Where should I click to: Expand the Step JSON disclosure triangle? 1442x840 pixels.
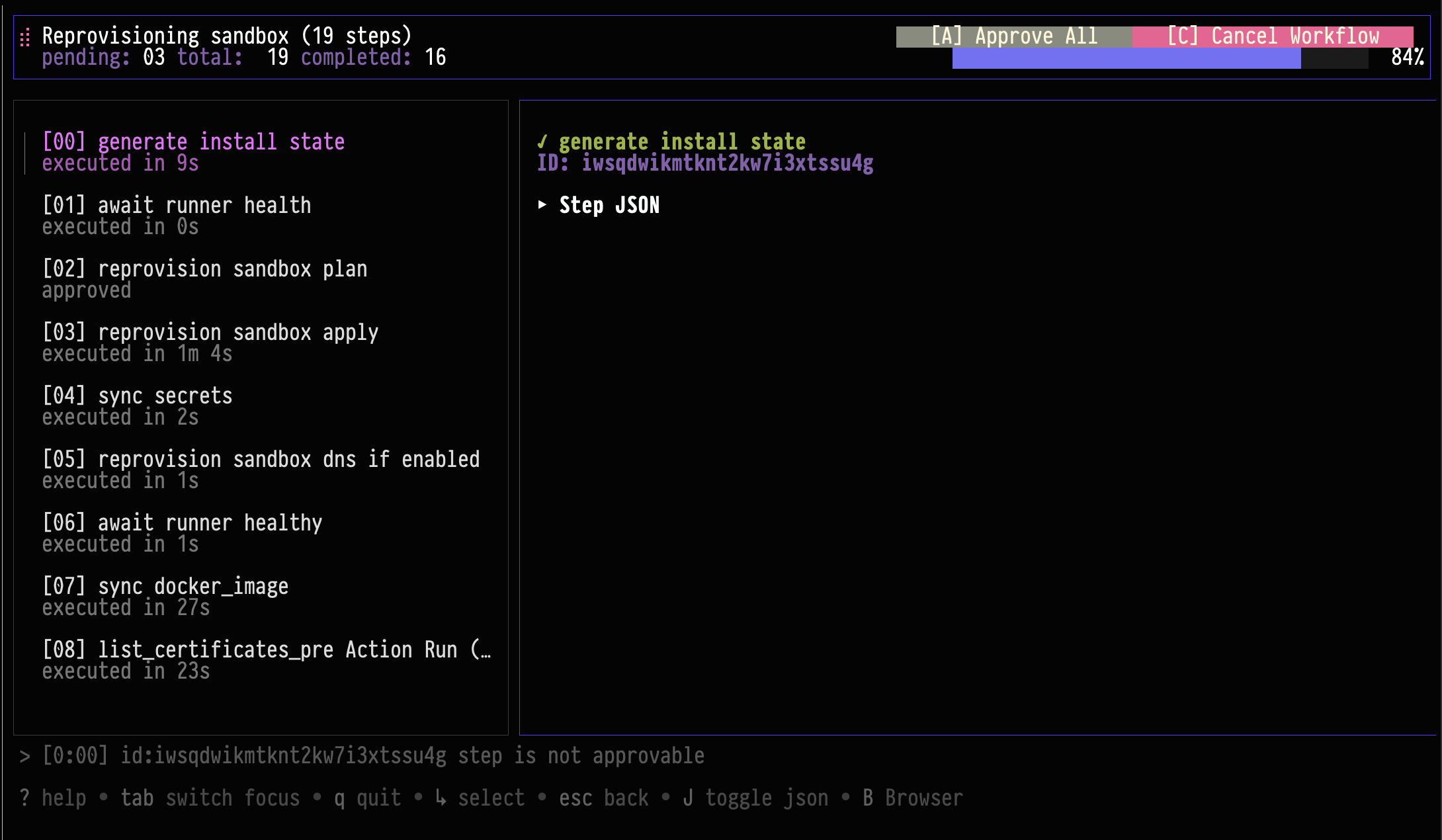[x=542, y=205]
